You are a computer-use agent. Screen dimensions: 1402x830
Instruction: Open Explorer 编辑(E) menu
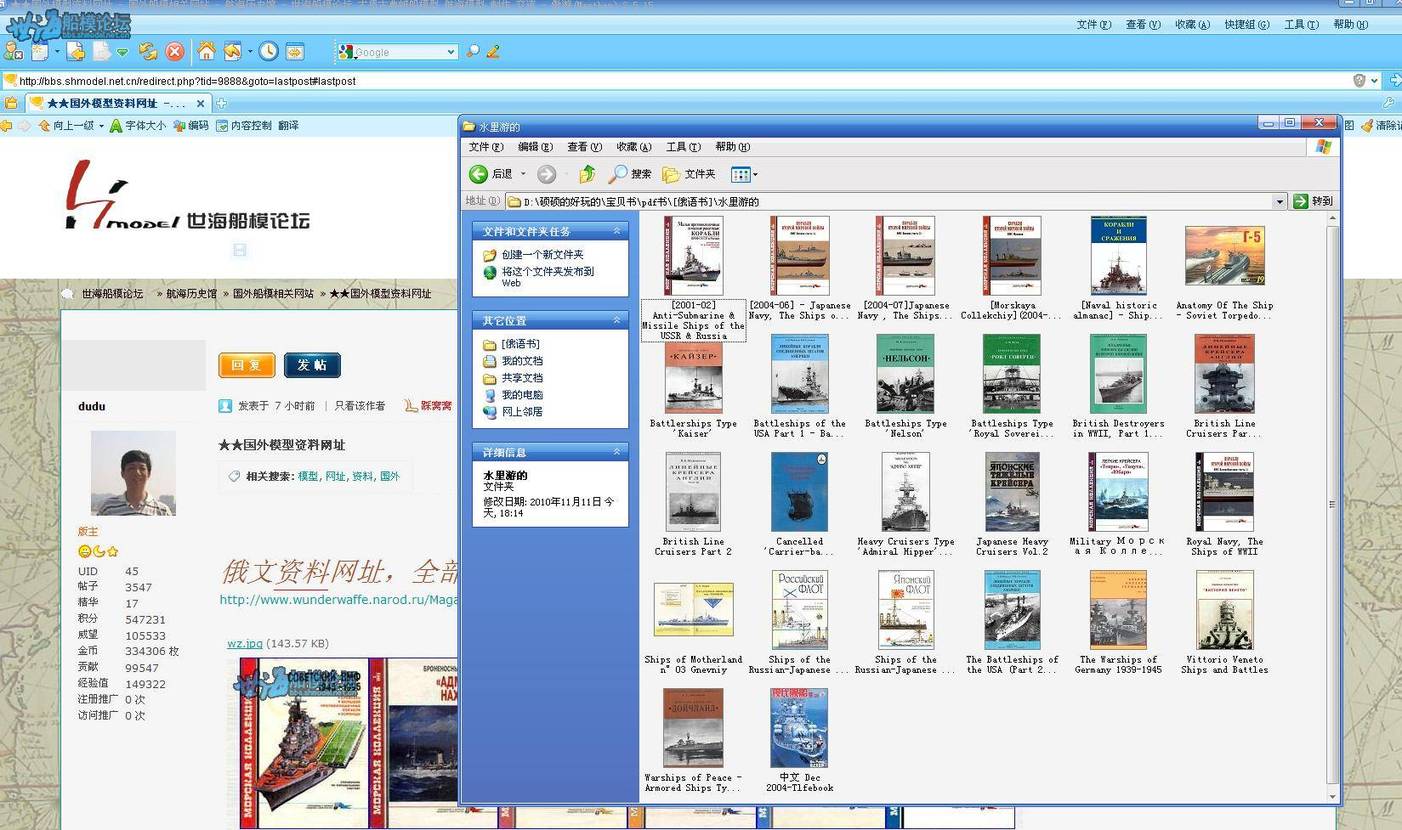pyautogui.click(x=535, y=147)
